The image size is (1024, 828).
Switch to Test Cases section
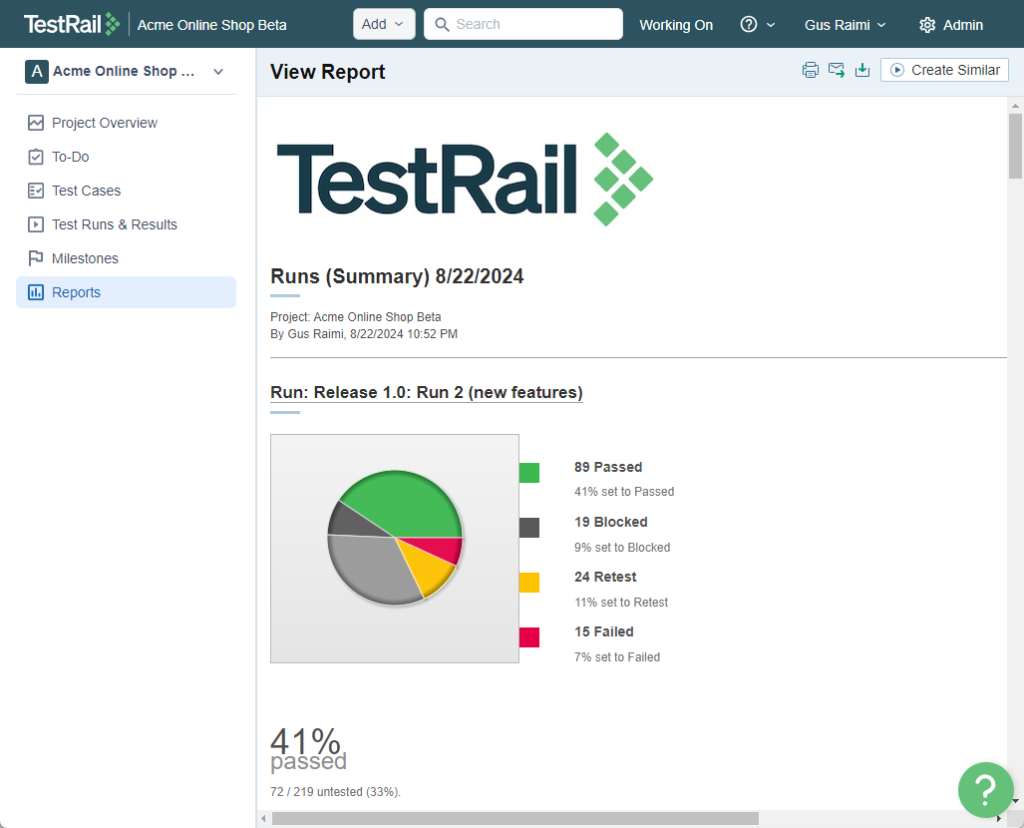pos(35,190)
